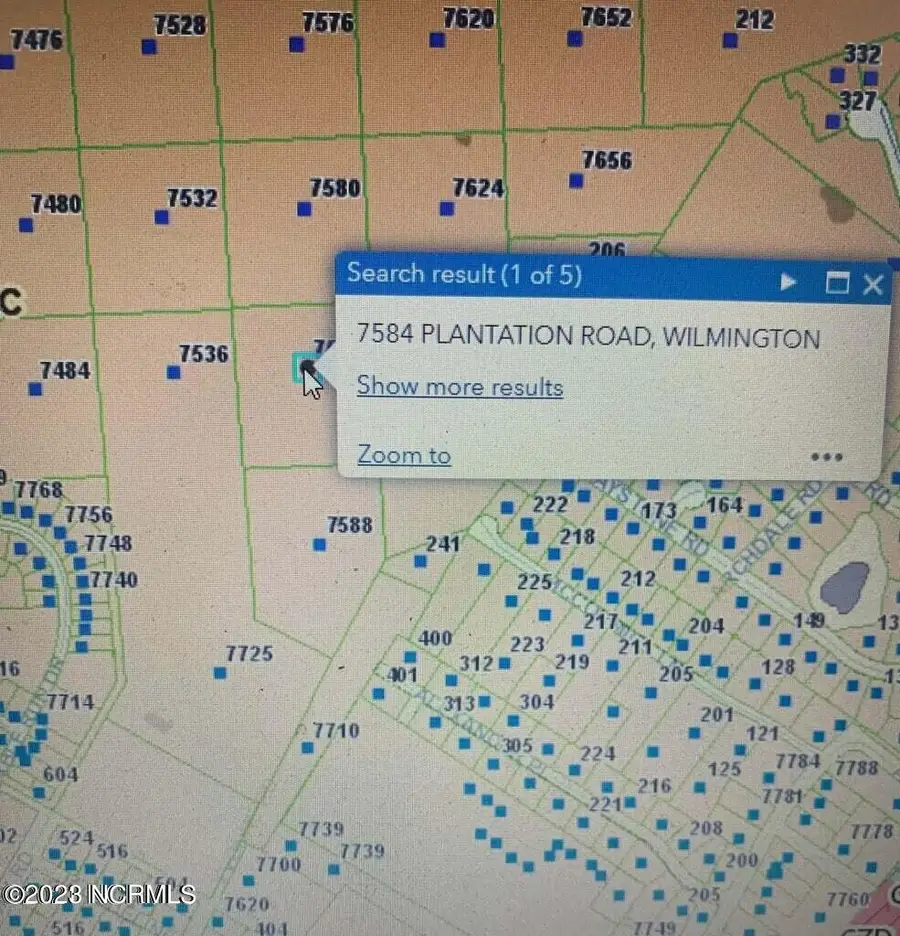Go to next search result arrow
This screenshot has height=936, width=900.
click(x=788, y=283)
